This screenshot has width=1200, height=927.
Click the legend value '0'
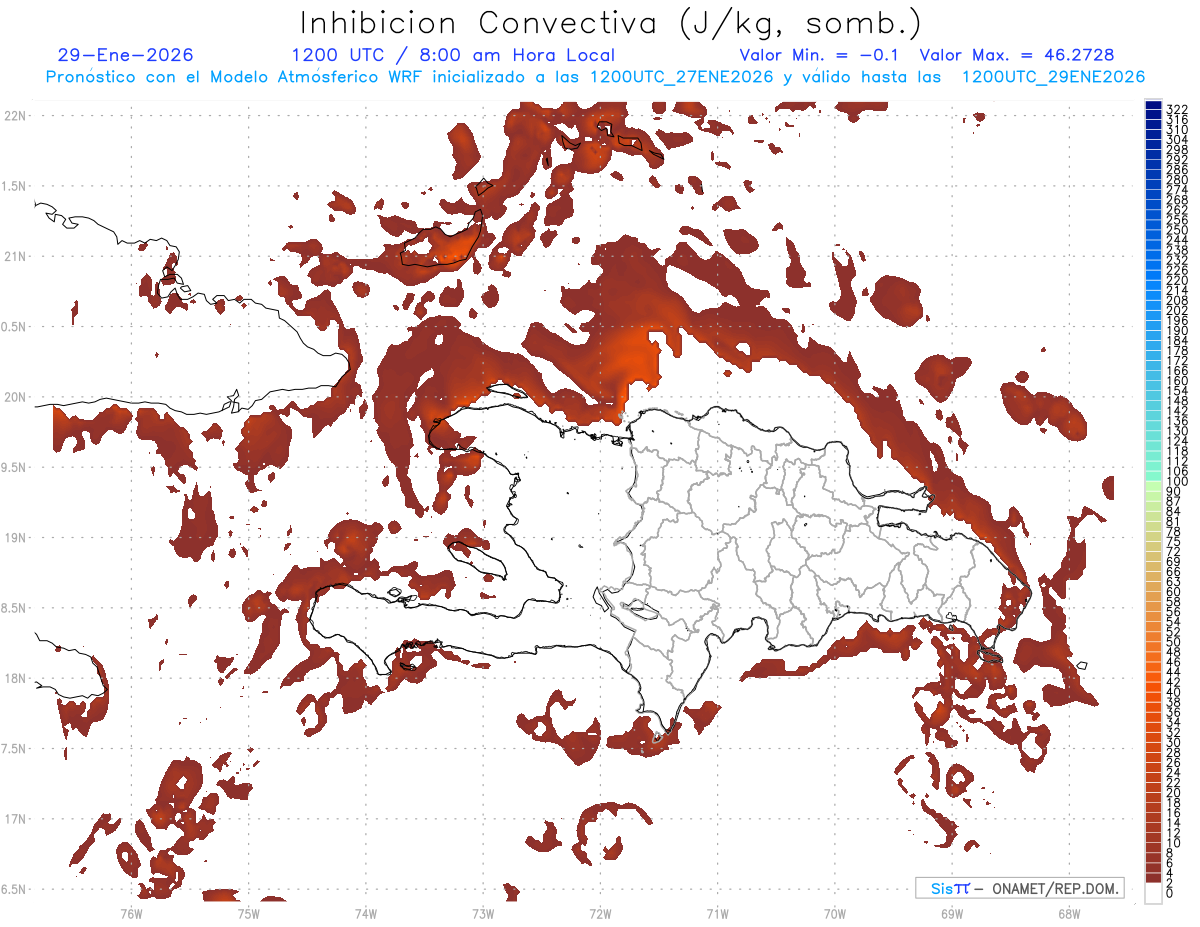pyautogui.click(x=1170, y=893)
